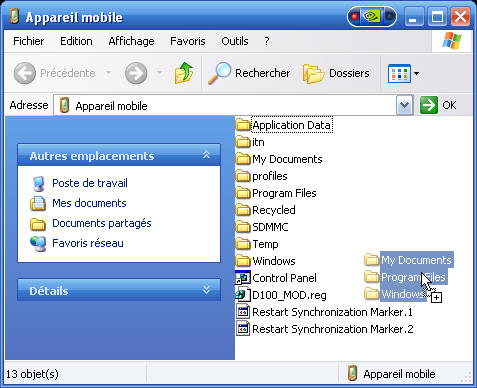The image size is (477, 388).
Task: Expand the Adresse bar dropdown
Action: point(404,105)
